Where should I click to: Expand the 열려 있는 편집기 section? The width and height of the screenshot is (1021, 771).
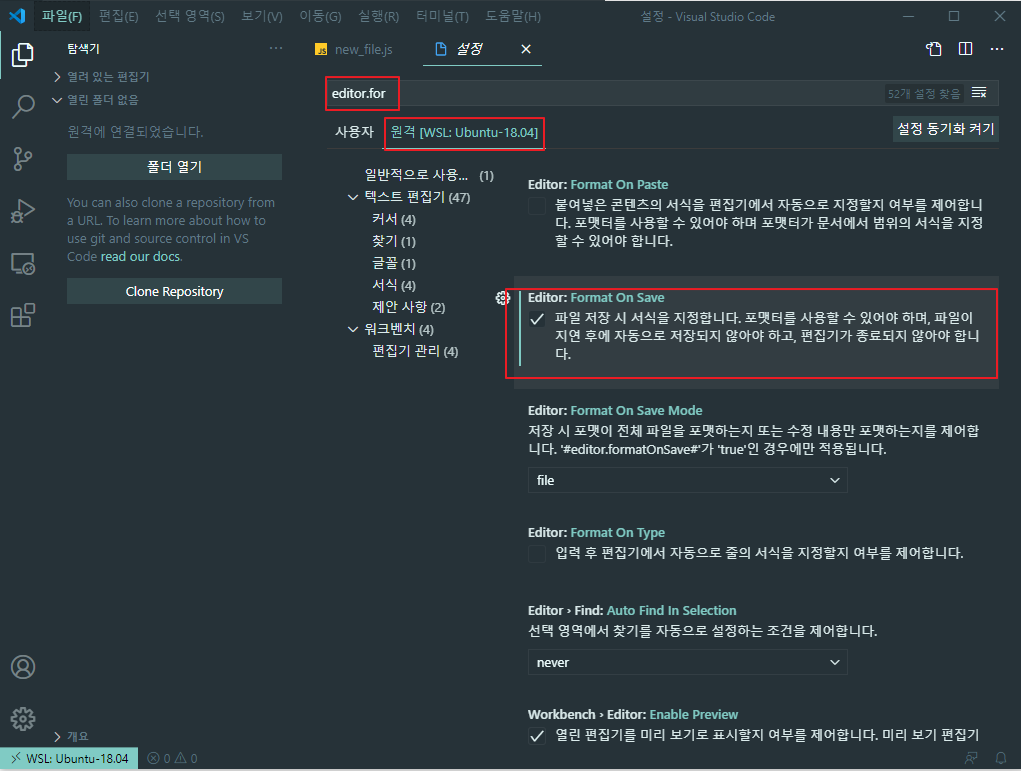click(102, 77)
